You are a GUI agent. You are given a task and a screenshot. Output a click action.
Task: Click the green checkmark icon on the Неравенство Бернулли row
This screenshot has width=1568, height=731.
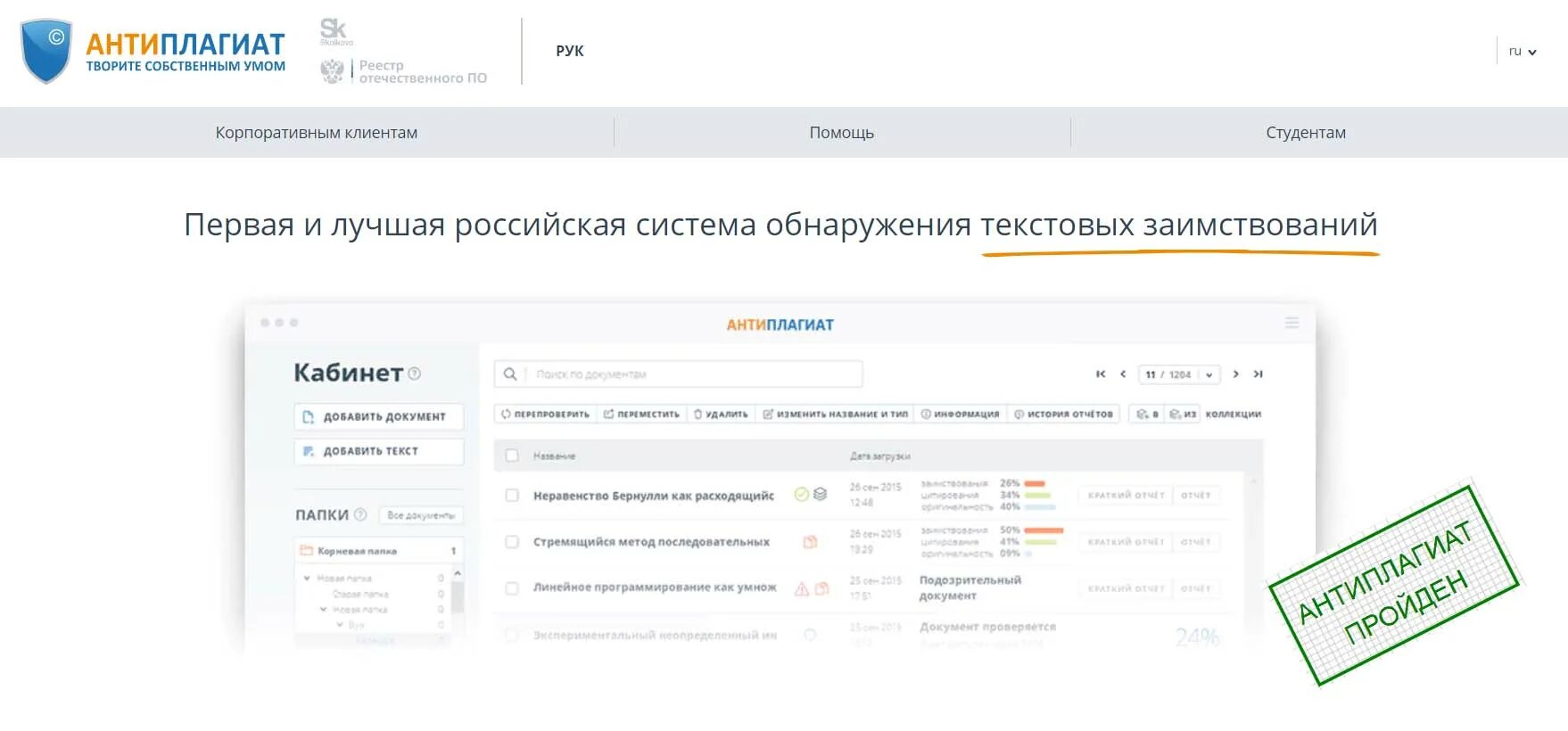801,495
